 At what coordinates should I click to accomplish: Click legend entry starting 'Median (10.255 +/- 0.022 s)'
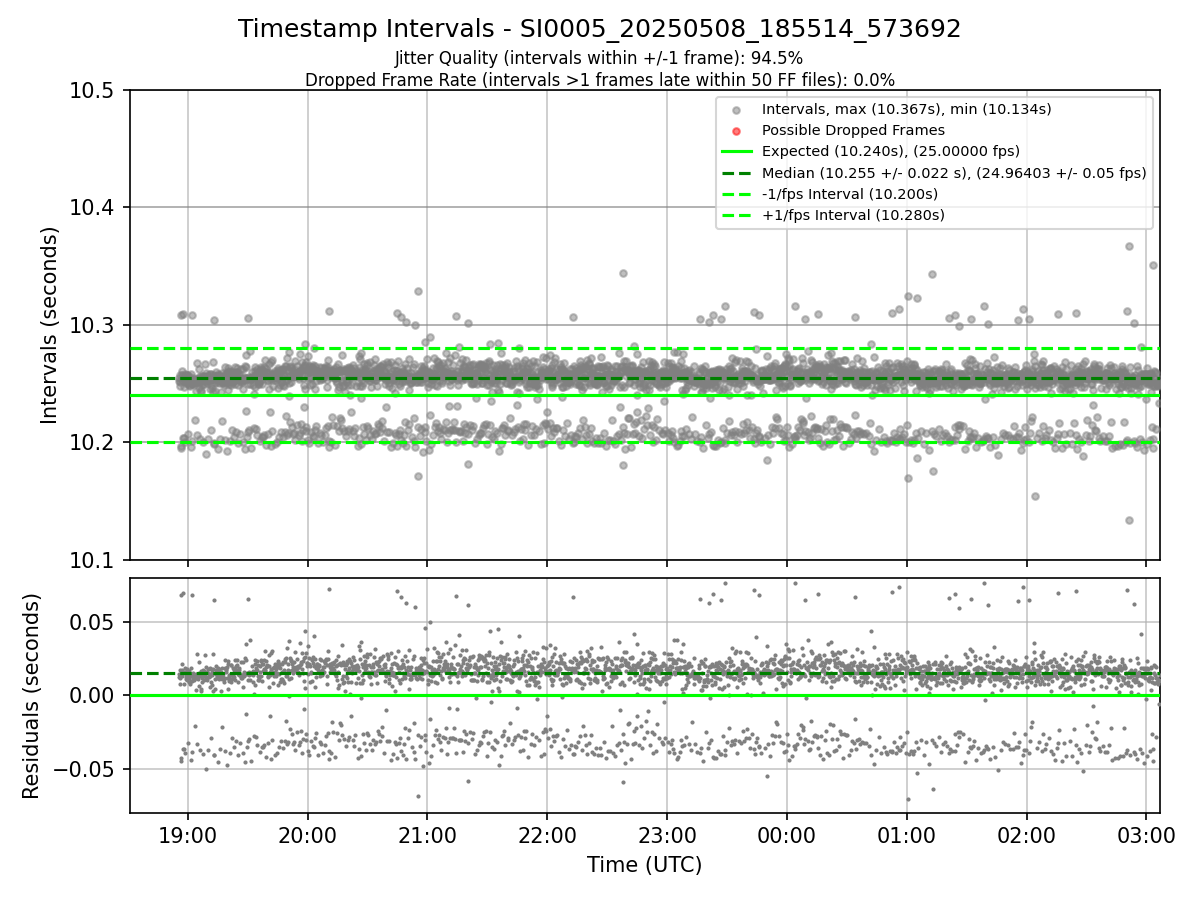(x=954, y=173)
